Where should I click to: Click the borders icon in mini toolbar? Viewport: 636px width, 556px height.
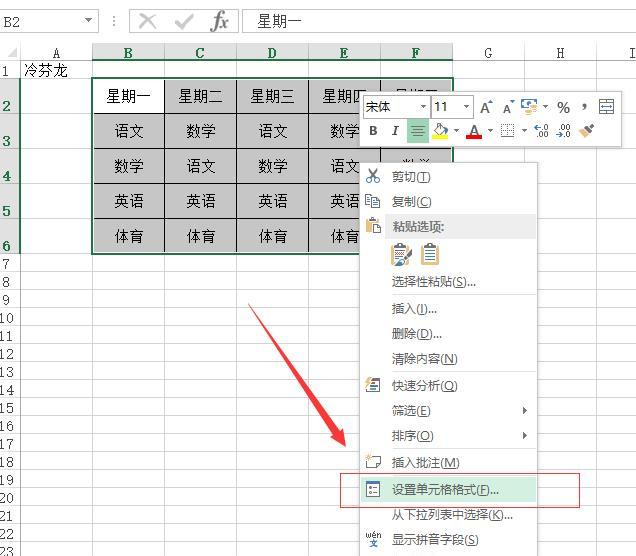(507, 131)
